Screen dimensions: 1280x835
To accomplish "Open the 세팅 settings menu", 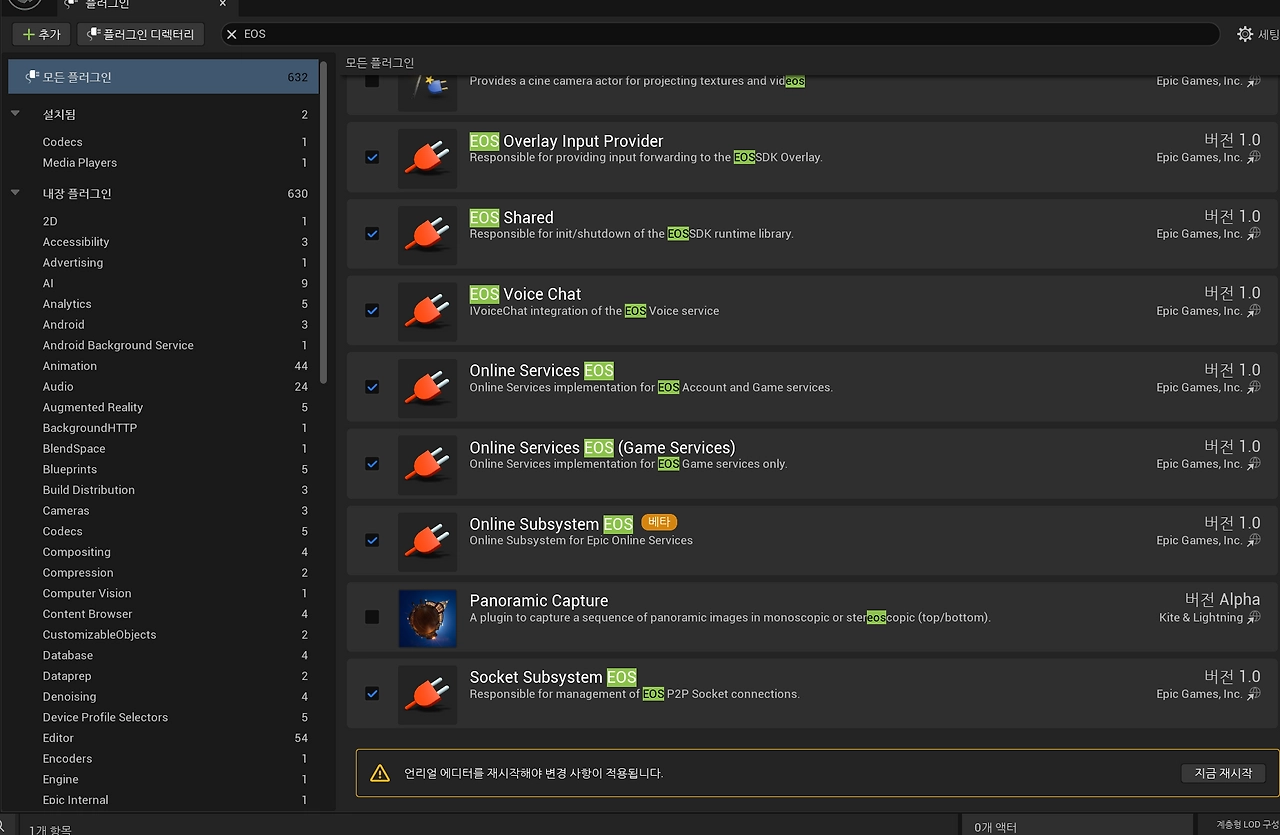I will click(1258, 34).
